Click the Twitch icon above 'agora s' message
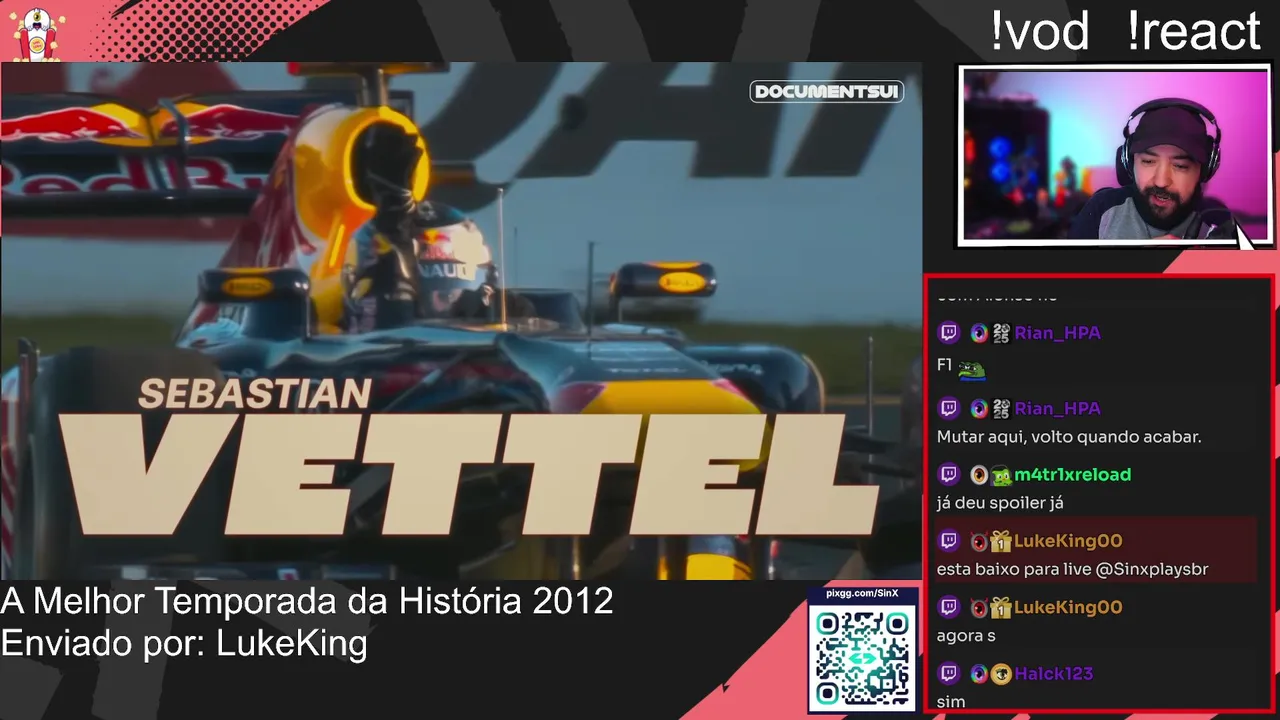 (x=949, y=607)
